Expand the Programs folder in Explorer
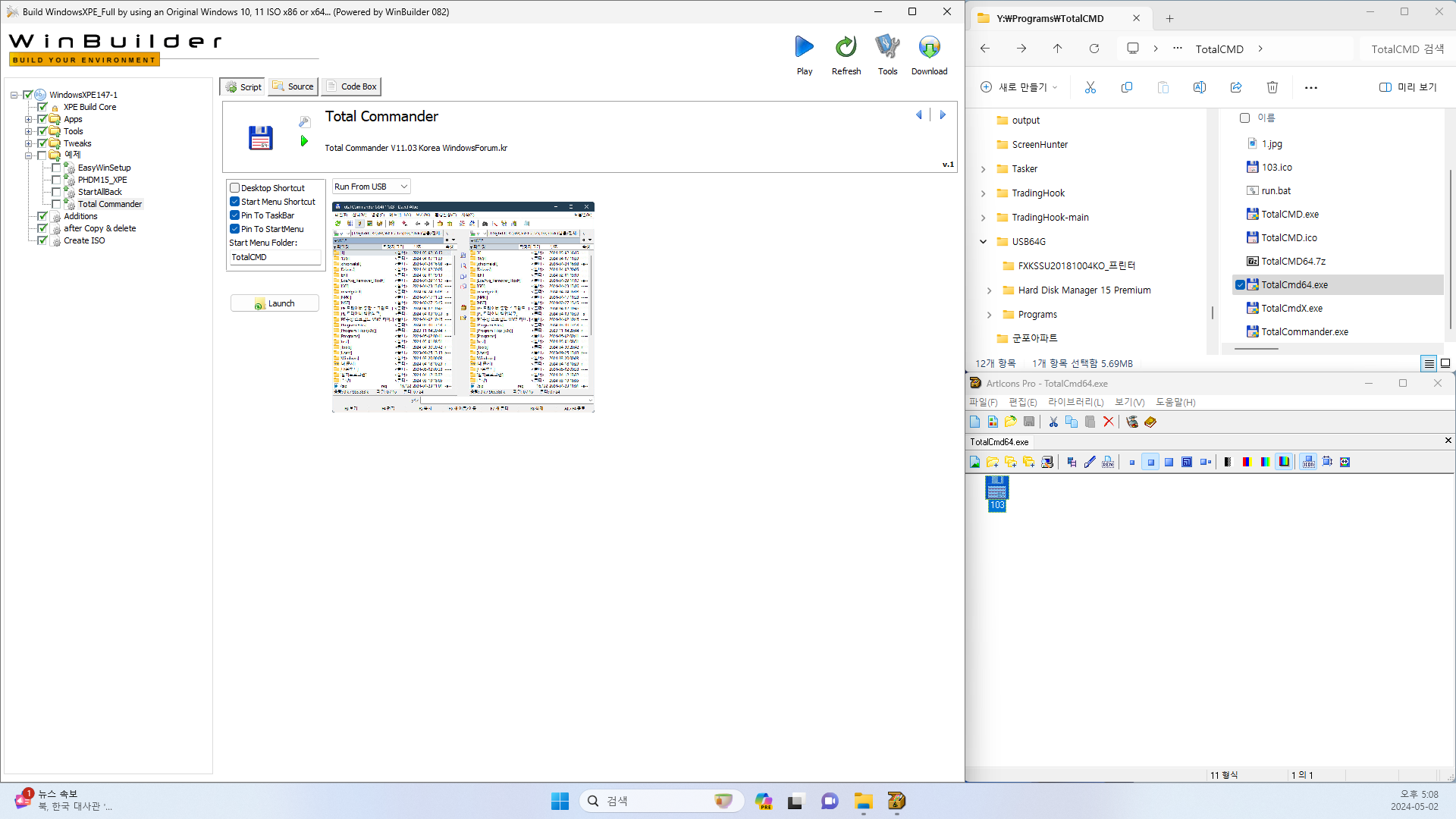 pyautogui.click(x=989, y=315)
